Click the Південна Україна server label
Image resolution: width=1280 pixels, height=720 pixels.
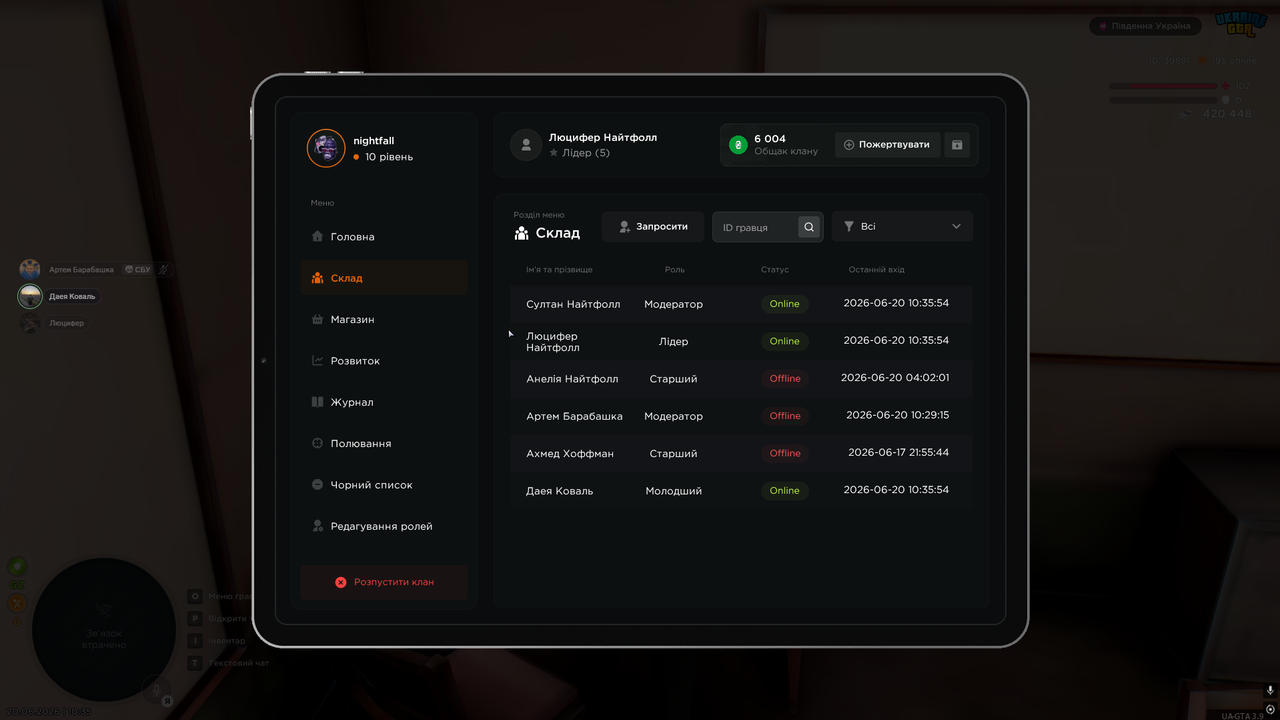pos(1145,26)
